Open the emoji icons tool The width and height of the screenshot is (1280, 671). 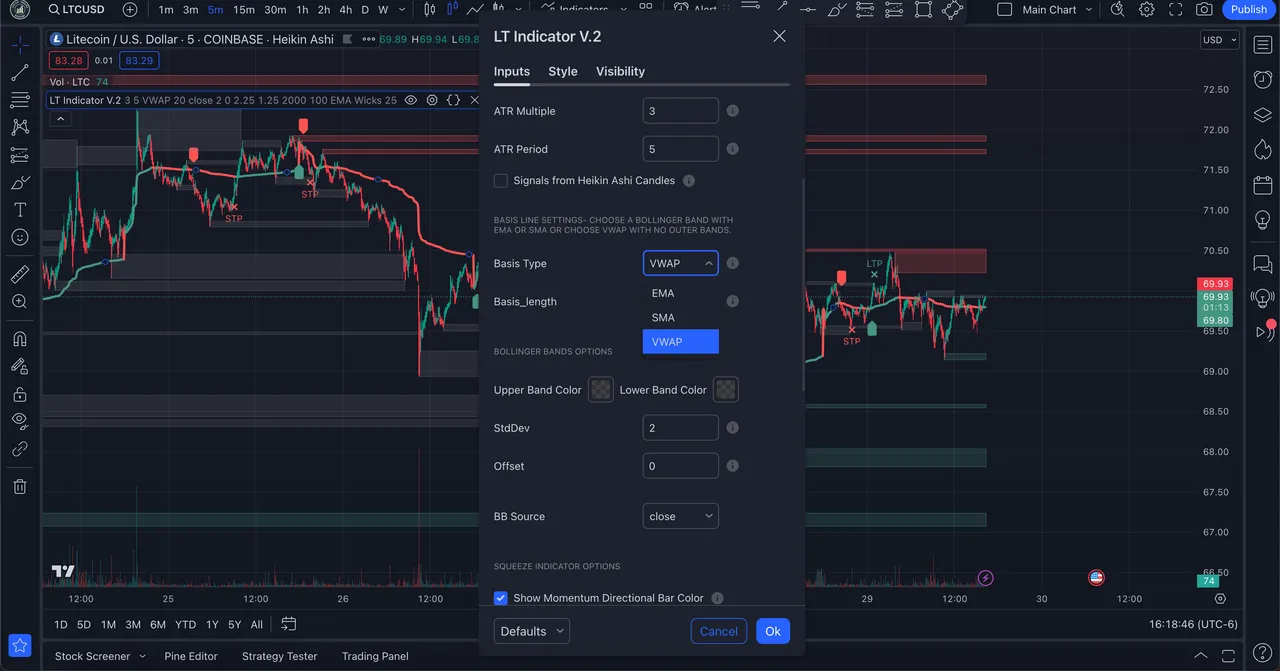tap(20, 237)
